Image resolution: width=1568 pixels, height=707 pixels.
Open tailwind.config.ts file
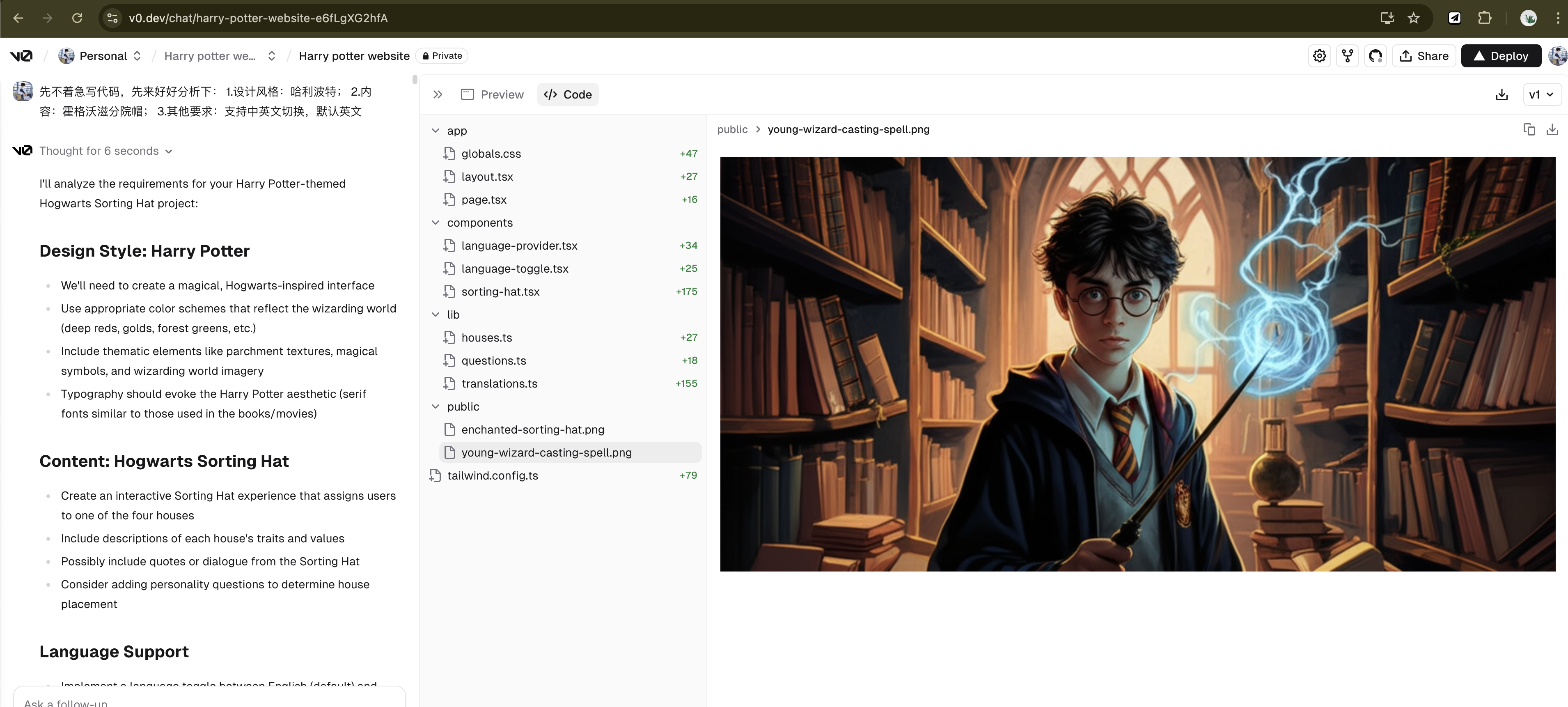pos(563,475)
